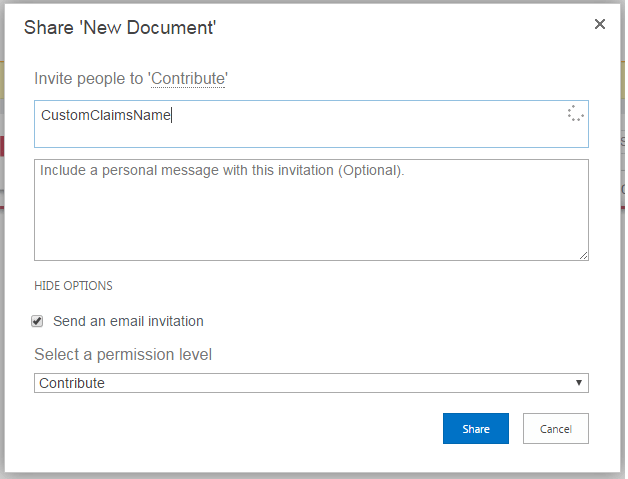Click the optional message placeholder text
Screen dimensions: 628x479
[222, 170]
